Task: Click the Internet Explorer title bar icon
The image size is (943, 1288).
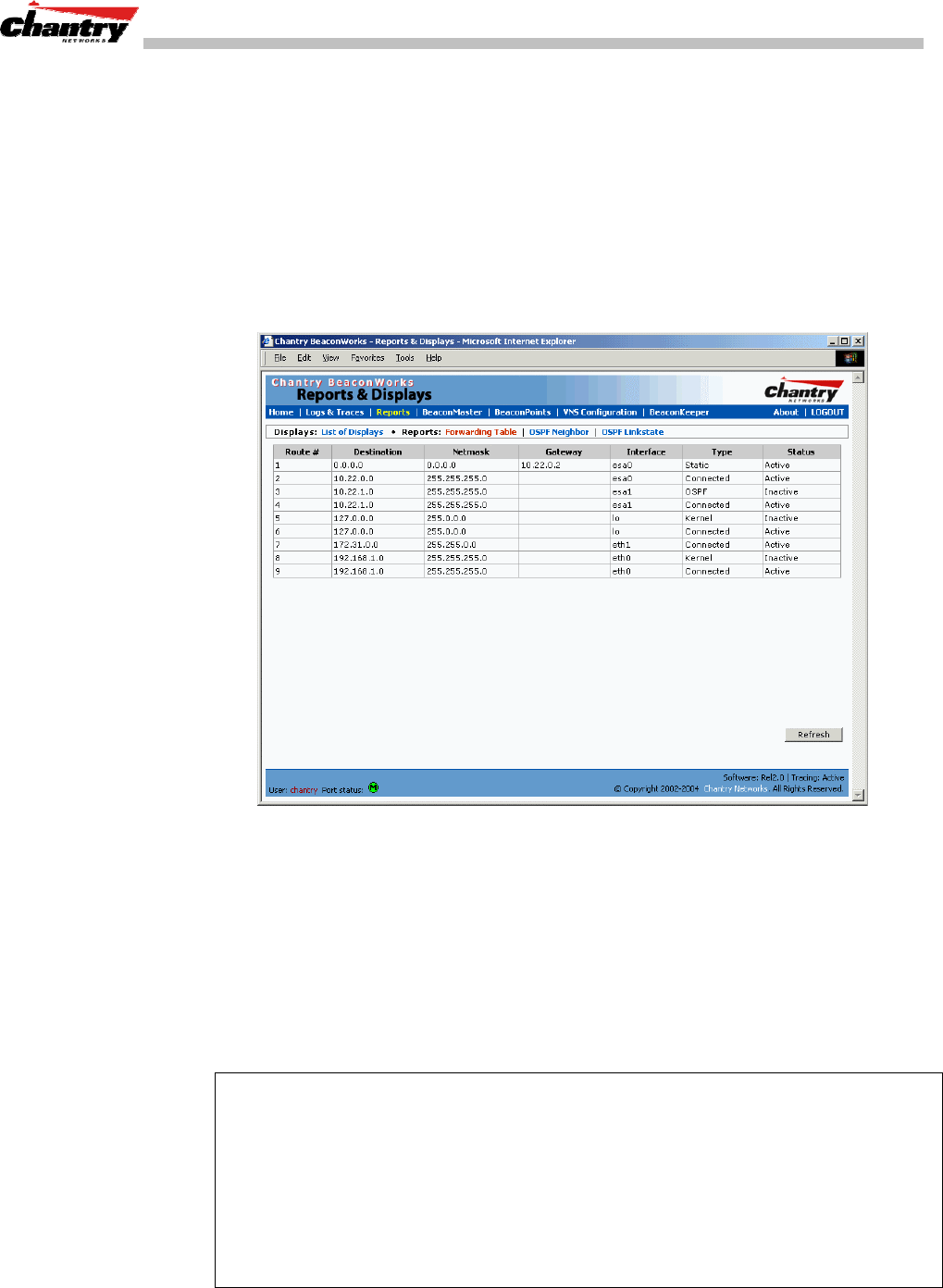Action: (267, 341)
